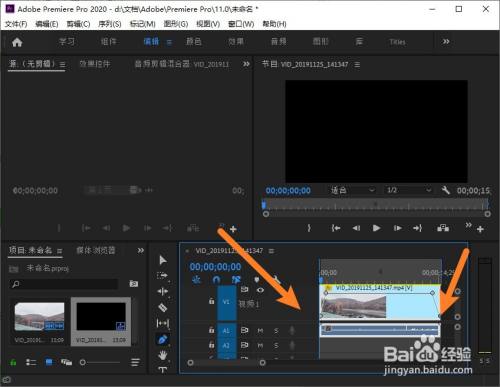Screen dimensions: 500x387
Task: Toggle A1 track lock
Action: coord(211,330)
